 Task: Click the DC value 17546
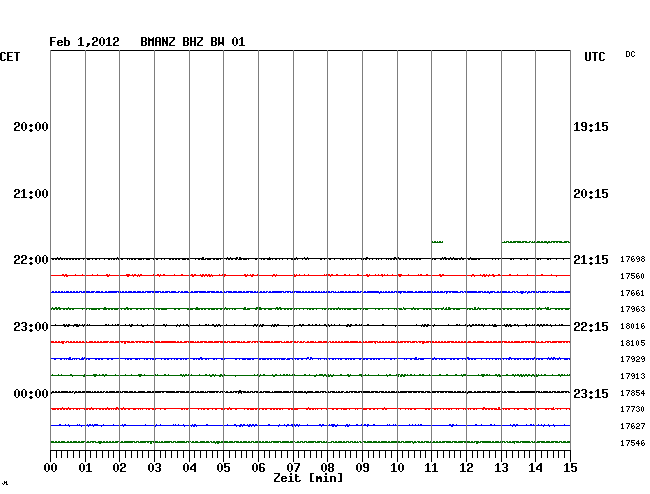[633, 443]
